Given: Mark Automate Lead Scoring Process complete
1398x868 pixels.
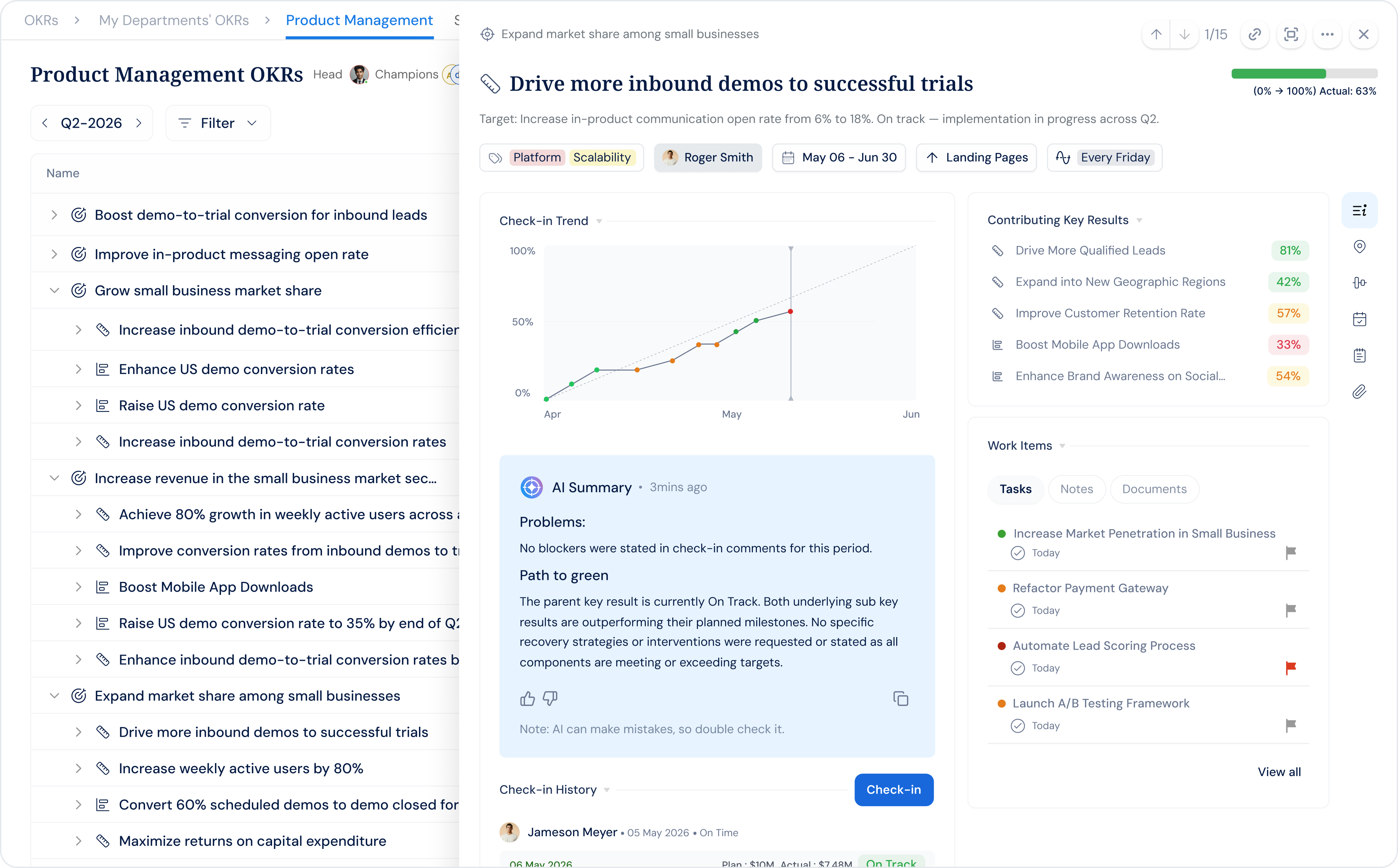Looking at the screenshot, I should (x=1017, y=668).
